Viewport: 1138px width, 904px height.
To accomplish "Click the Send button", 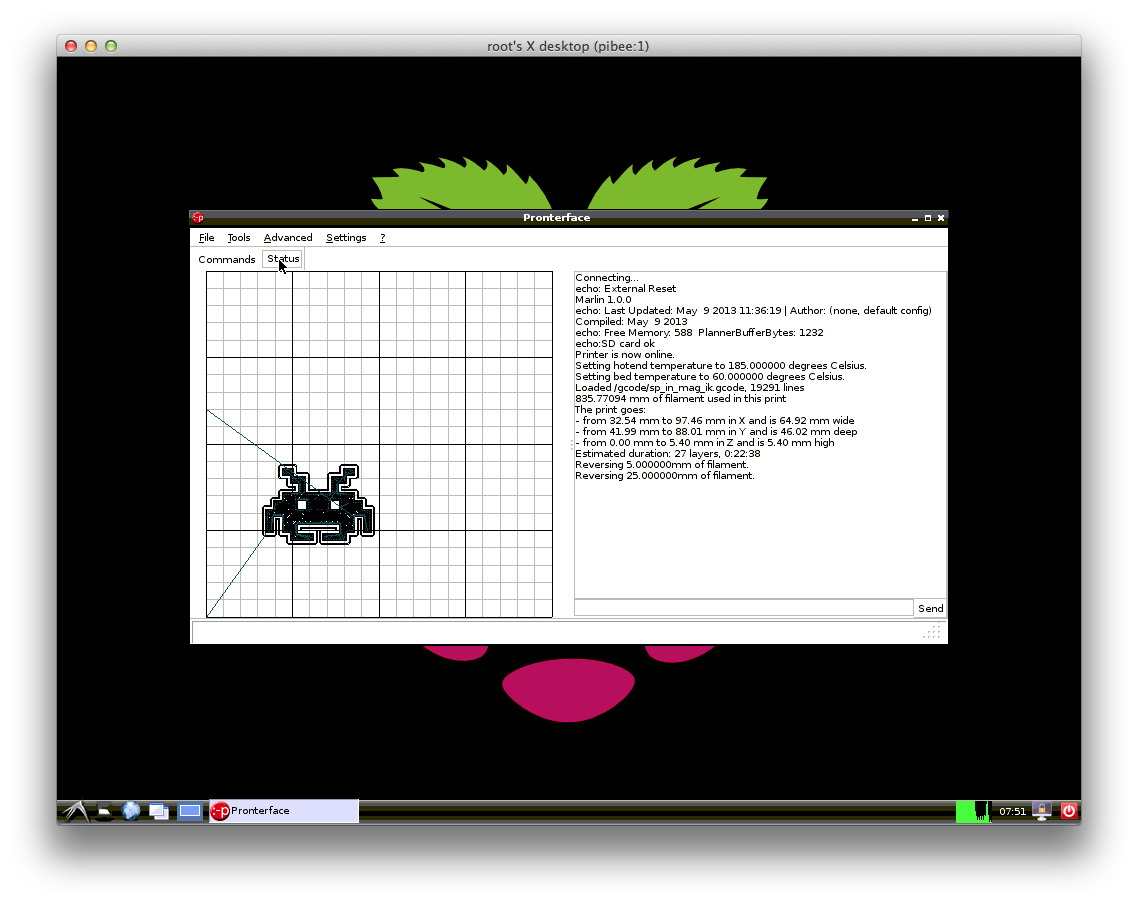I will coord(930,609).
